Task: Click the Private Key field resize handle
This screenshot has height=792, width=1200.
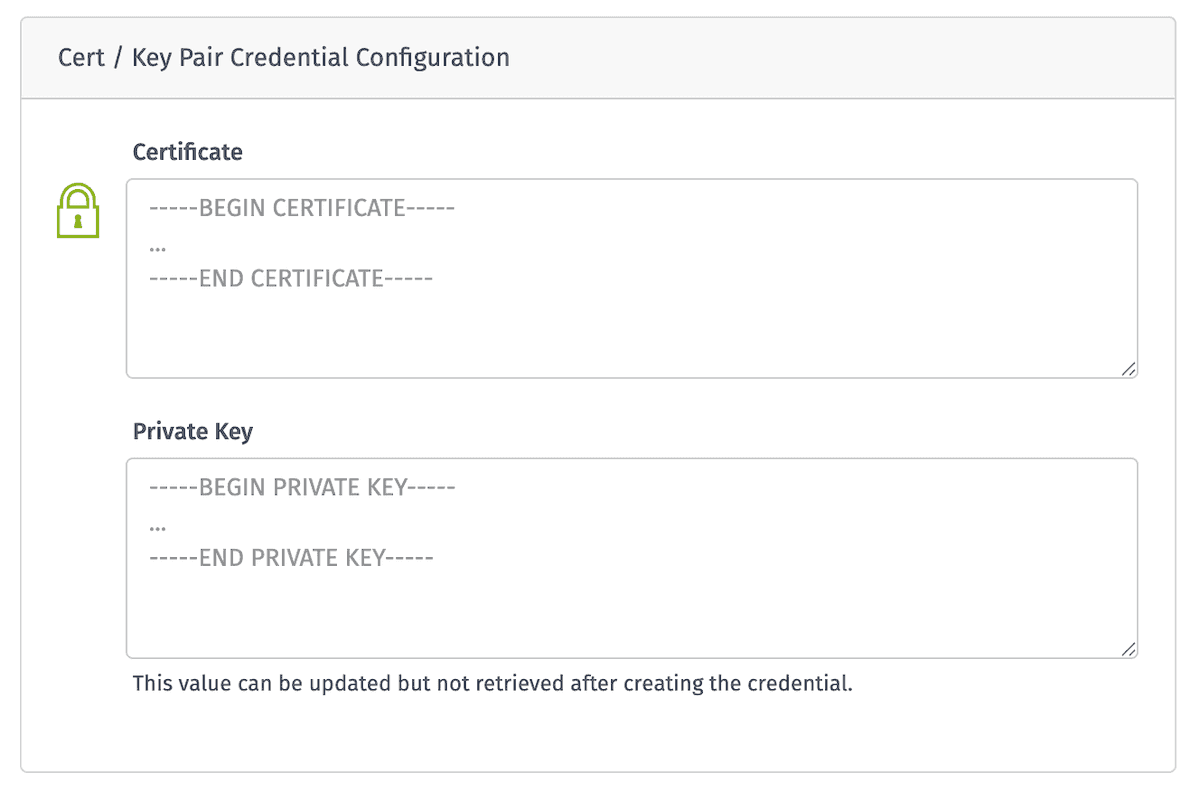Action: 1130,648
